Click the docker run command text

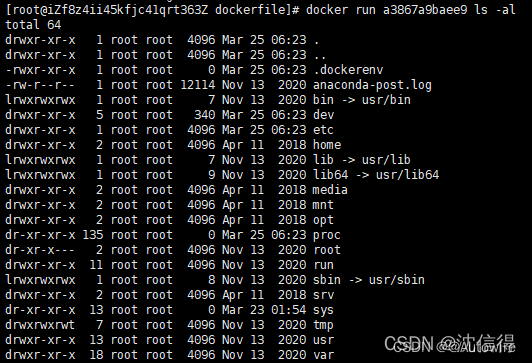click(411, 10)
